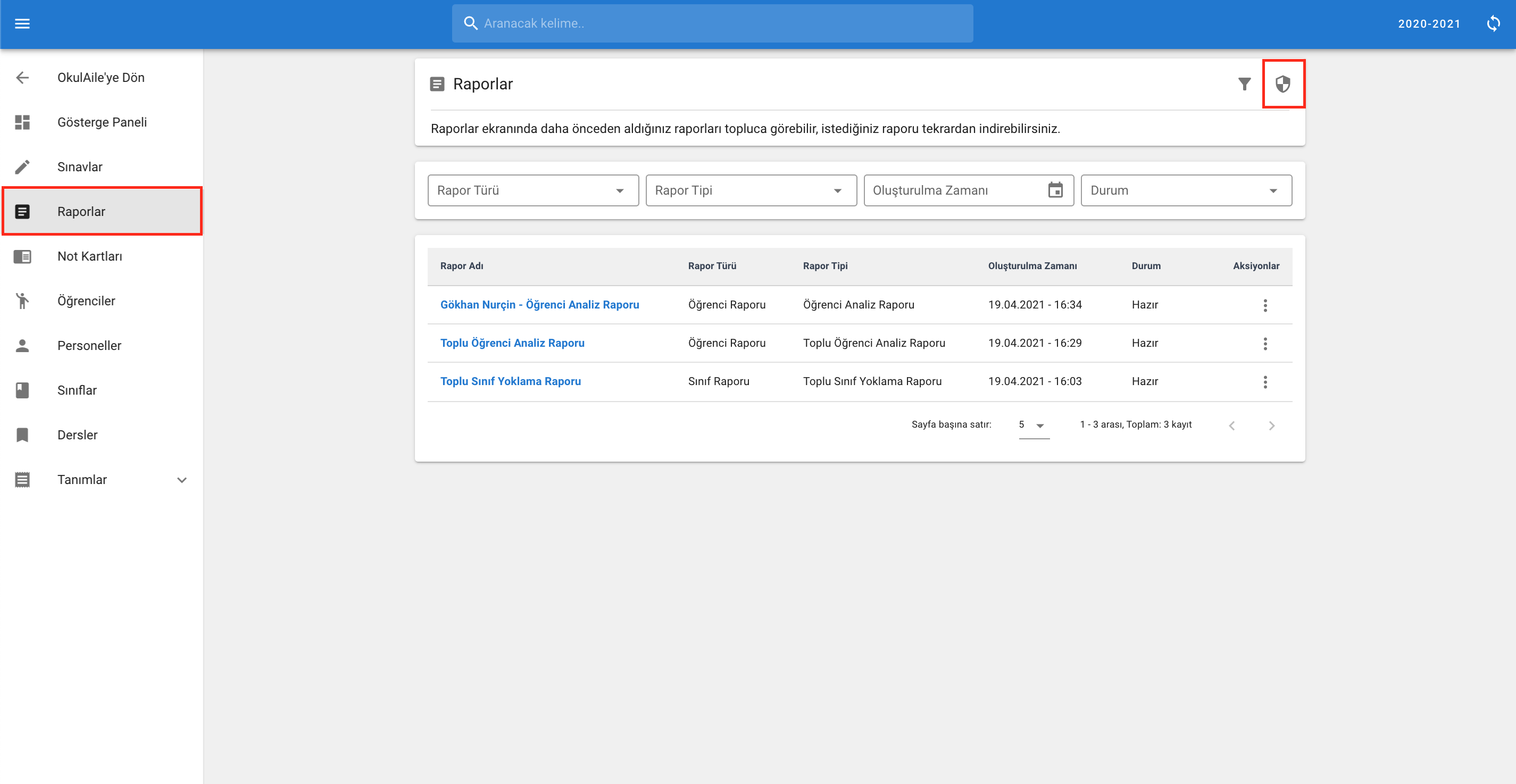The width and height of the screenshot is (1516, 784).
Task: Open actions menu for Gökhan Nurçin report
Action: 1265,305
